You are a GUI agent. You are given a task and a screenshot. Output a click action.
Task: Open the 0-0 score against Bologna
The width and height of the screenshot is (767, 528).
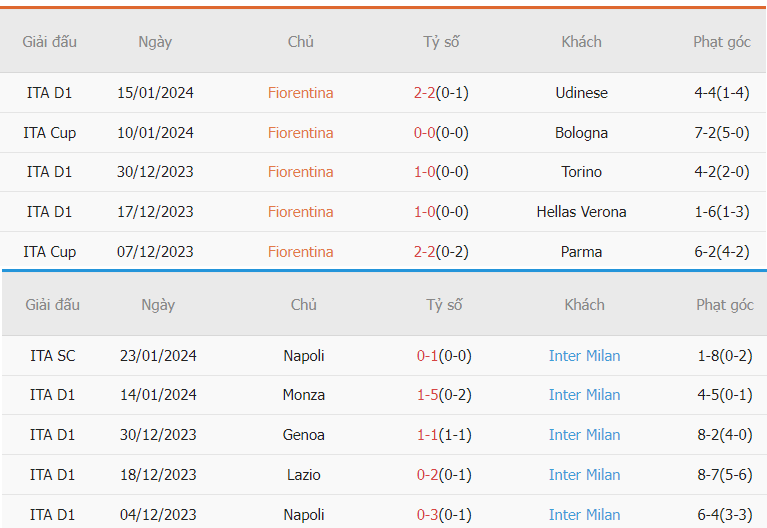pyautogui.click(x=424, y=133)
